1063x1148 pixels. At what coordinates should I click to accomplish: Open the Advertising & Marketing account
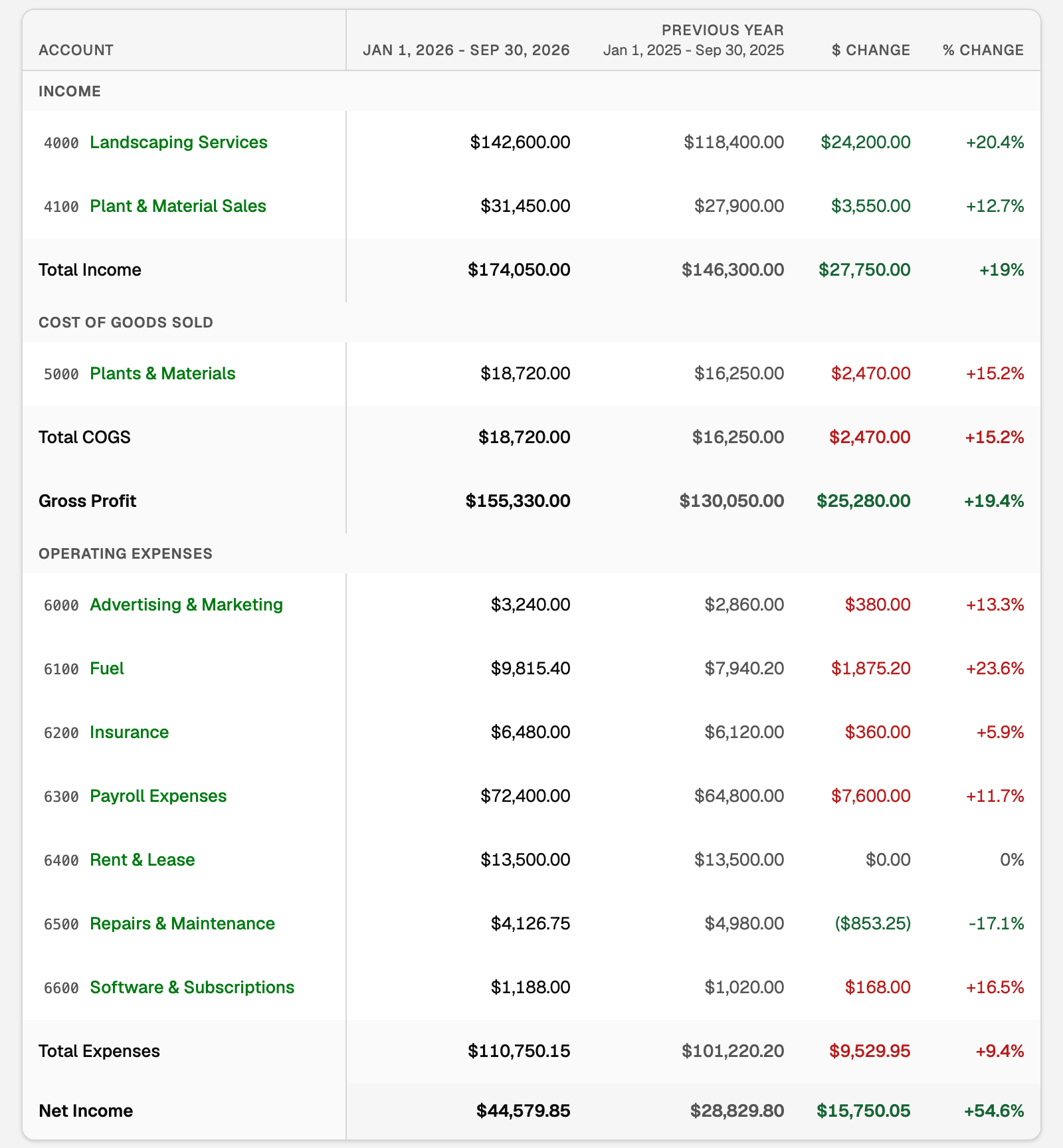point(187,605)
